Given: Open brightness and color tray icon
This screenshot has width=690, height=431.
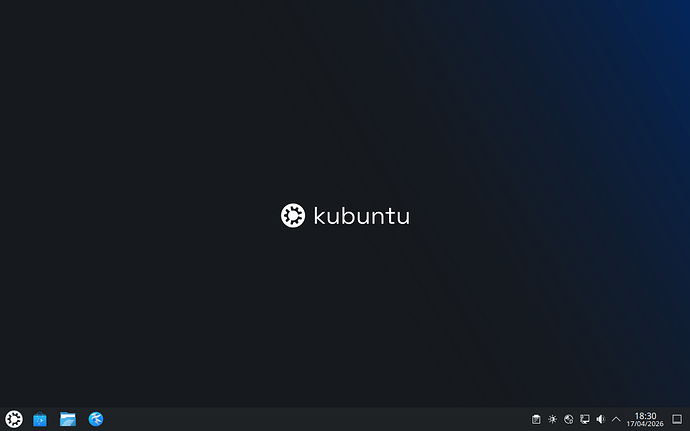Looking at the screenshot, I should [x=552, y=419].
